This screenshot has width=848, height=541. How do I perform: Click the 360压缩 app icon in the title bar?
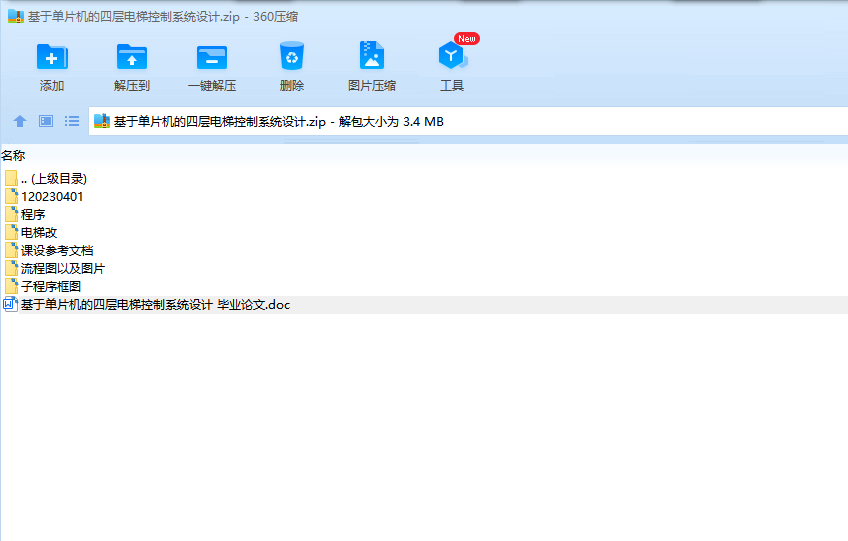(16, 17)
